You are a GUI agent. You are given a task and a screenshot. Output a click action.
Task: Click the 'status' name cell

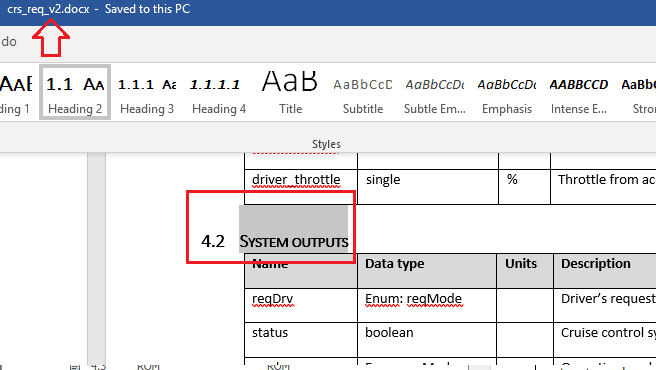(301, 339)
